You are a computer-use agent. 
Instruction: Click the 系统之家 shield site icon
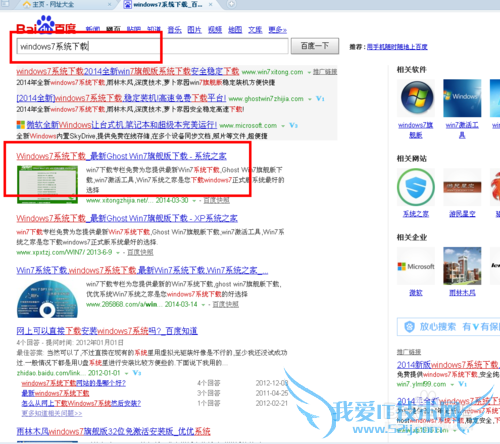tap(416, 187)
